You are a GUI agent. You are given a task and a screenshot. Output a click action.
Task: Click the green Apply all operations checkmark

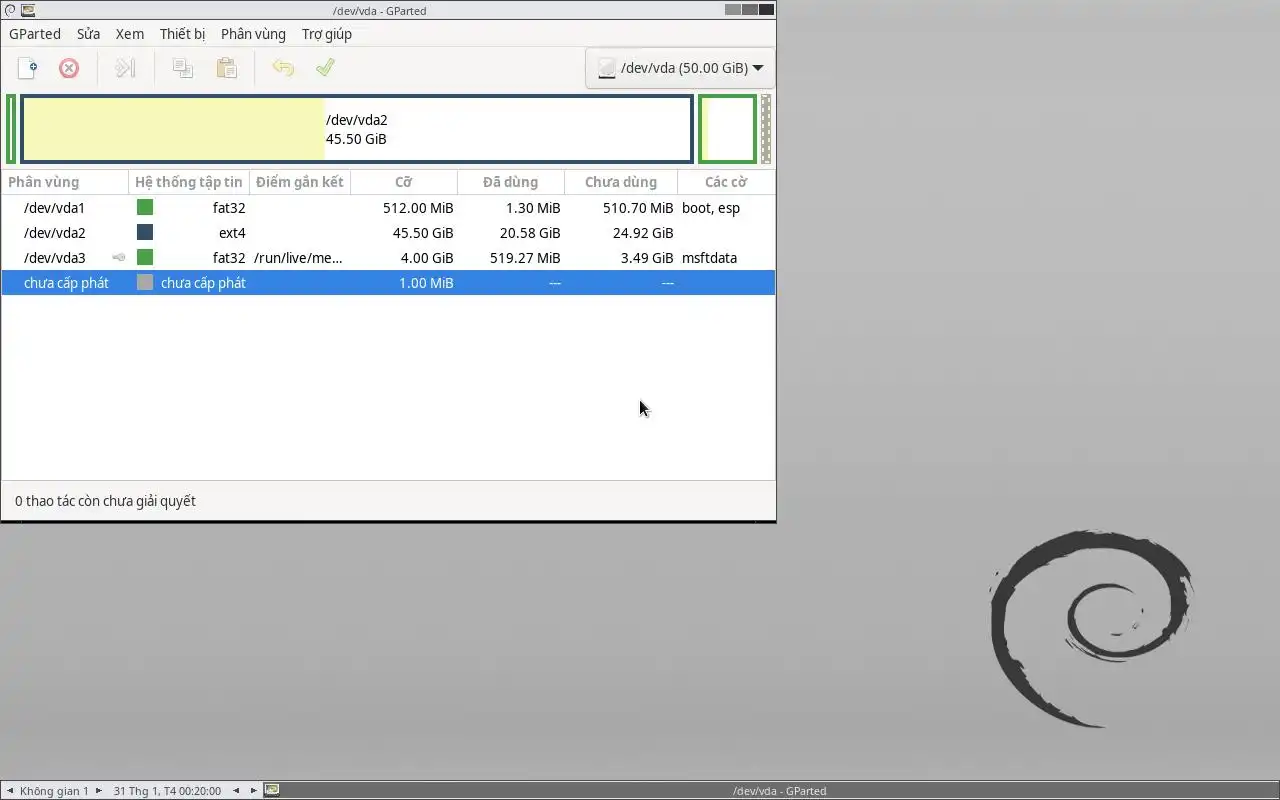point(325,68)
